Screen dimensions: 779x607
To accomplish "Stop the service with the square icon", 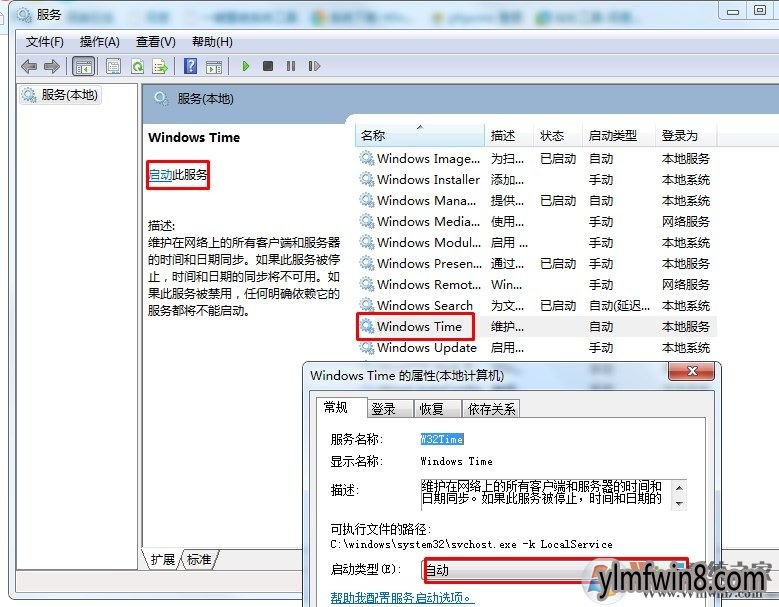I will tap(268, 66).
